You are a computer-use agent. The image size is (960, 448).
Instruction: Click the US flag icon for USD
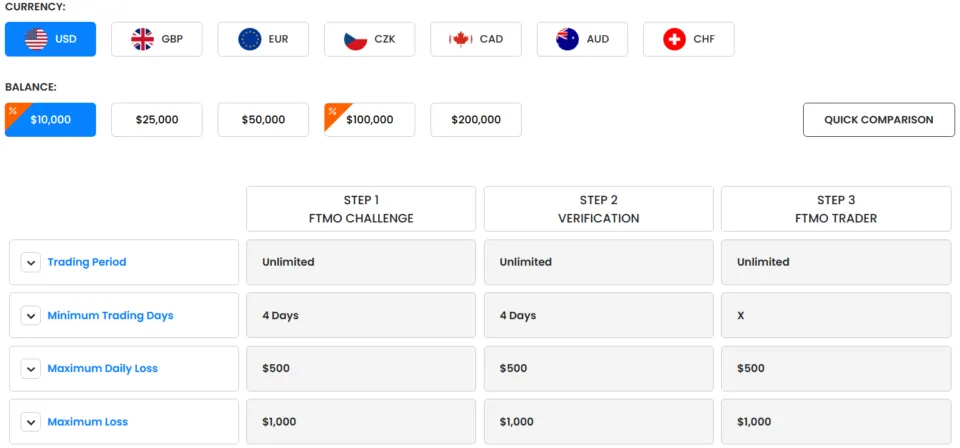point(36,40)
